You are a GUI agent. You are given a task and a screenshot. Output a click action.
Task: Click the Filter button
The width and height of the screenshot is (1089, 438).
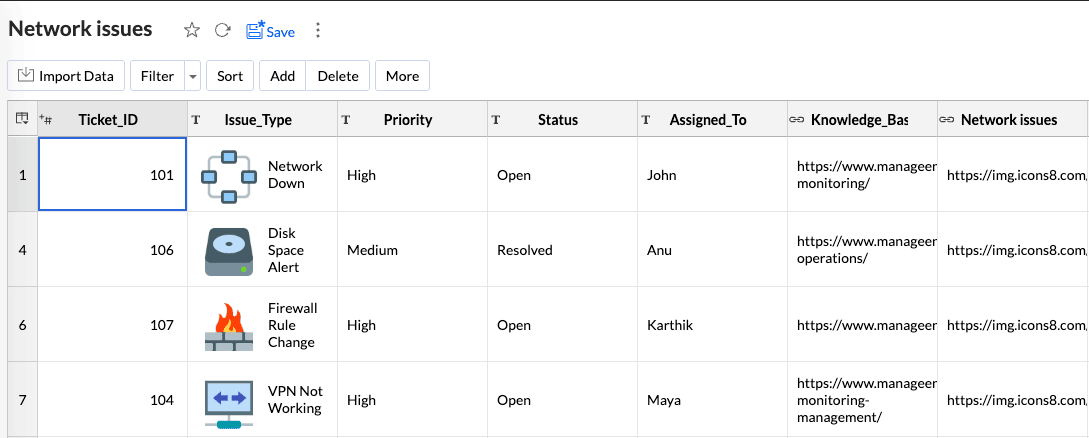tap(157, 76)
